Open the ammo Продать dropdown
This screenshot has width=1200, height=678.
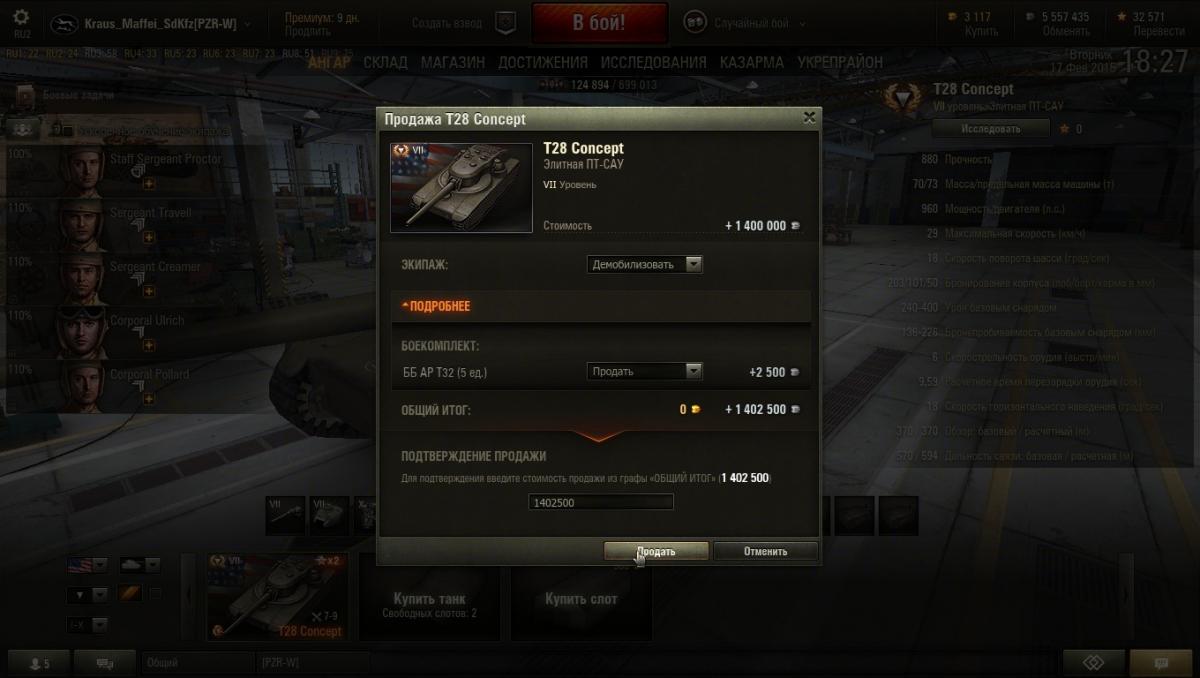pyautogui.click(x=645, y=371)
